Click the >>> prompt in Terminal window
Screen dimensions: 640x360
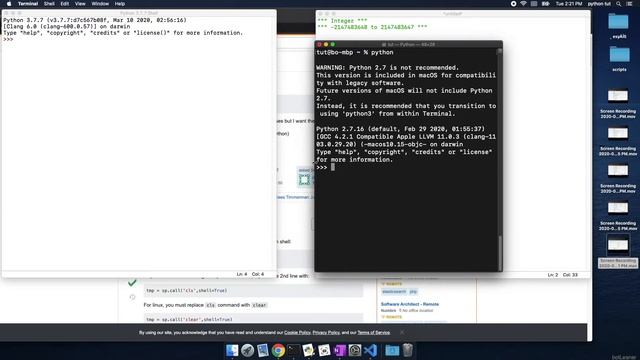[322, 167]
